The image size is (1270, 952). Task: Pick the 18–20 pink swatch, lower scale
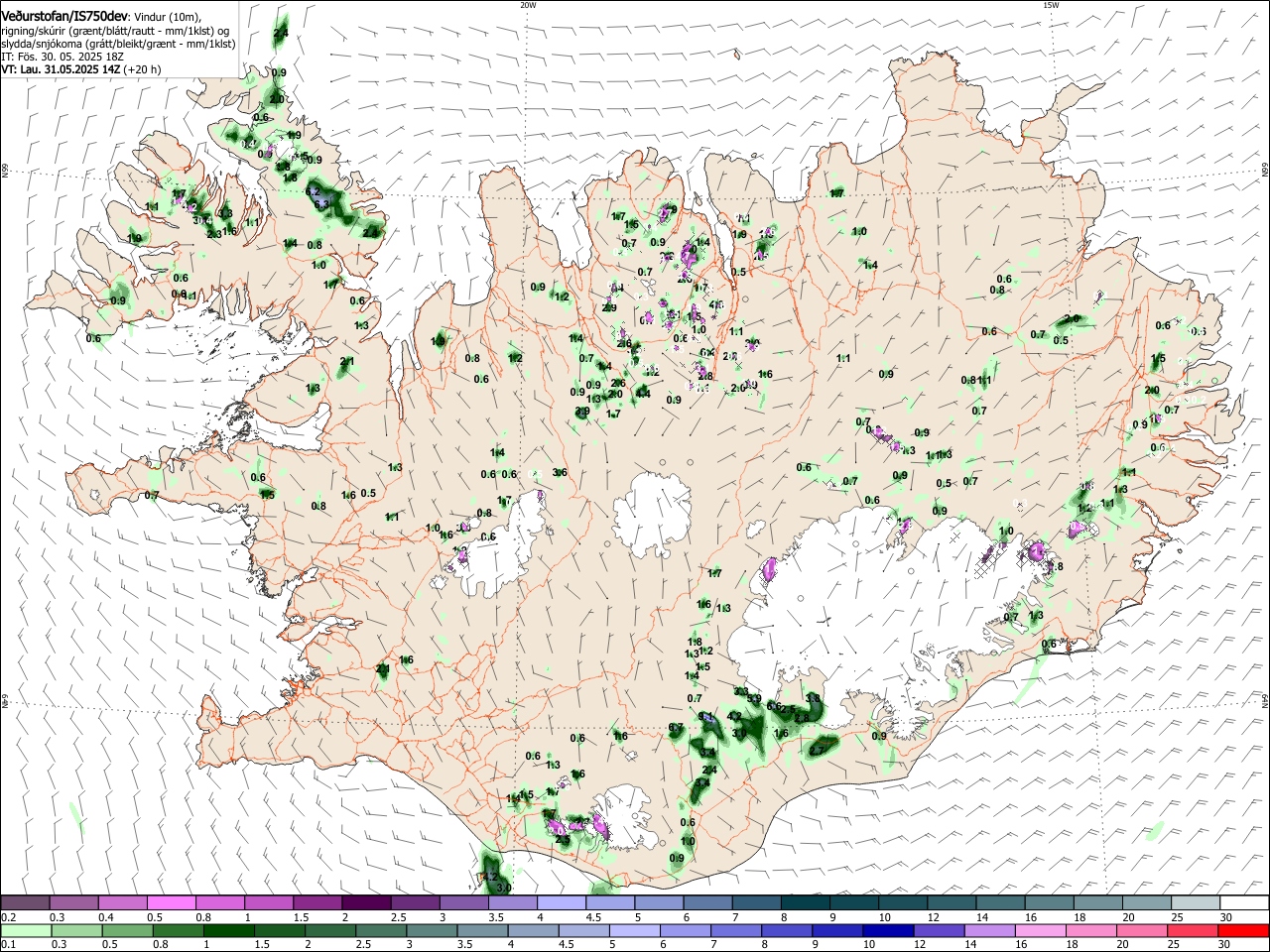1091,930
